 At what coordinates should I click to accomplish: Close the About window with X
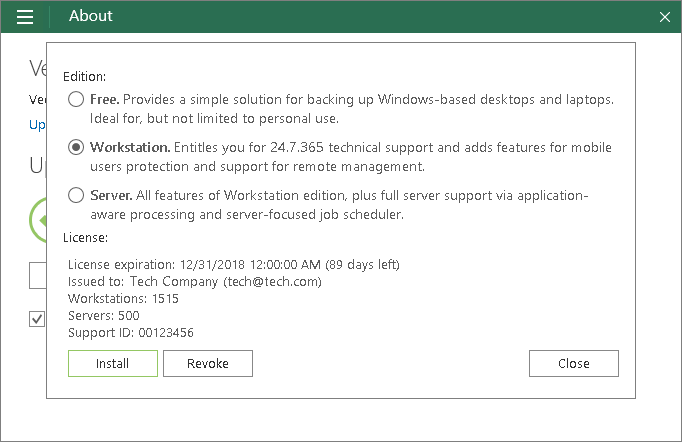point(665,17)
